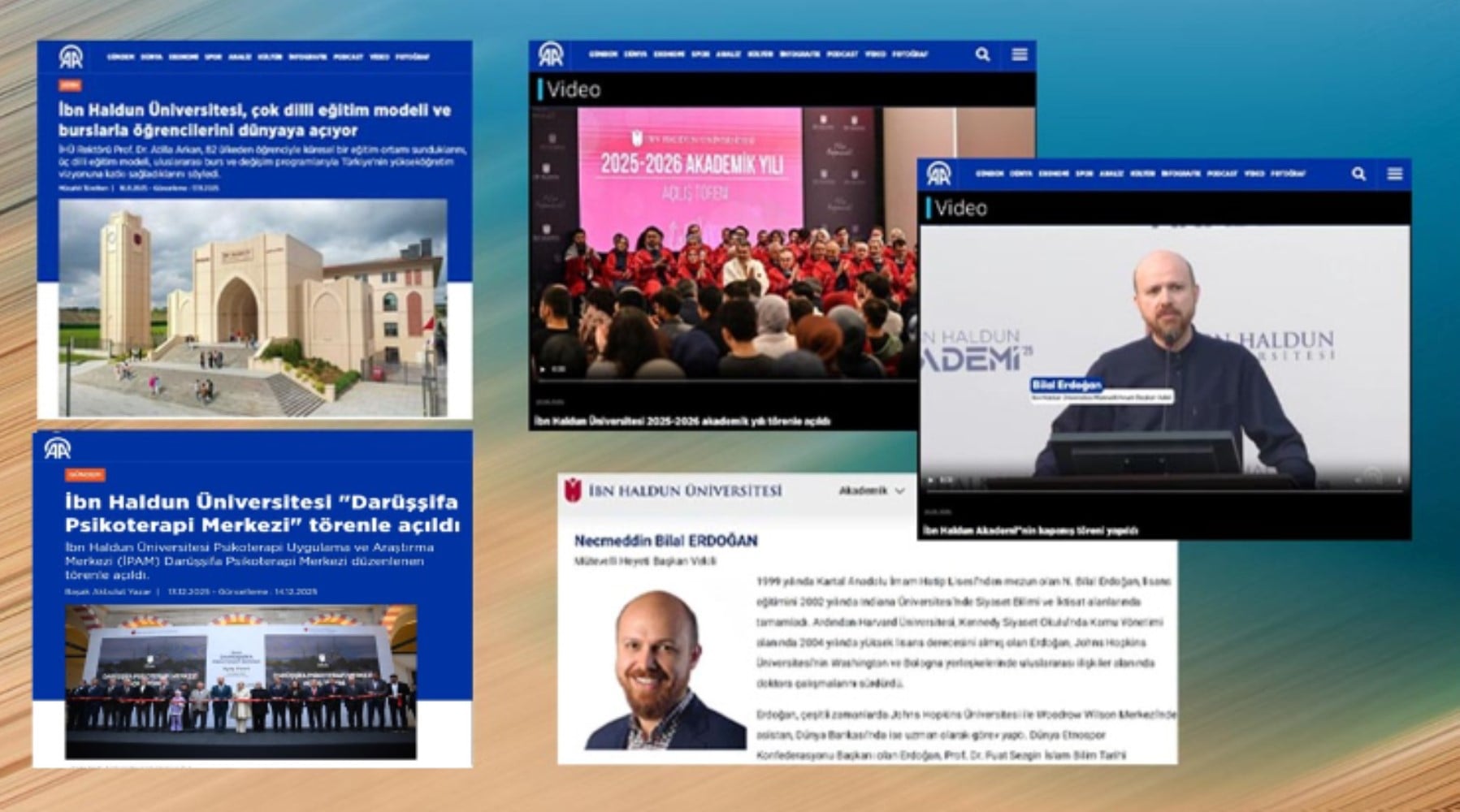Select SPOR in academic year video navigation bar

pos(700,54)
